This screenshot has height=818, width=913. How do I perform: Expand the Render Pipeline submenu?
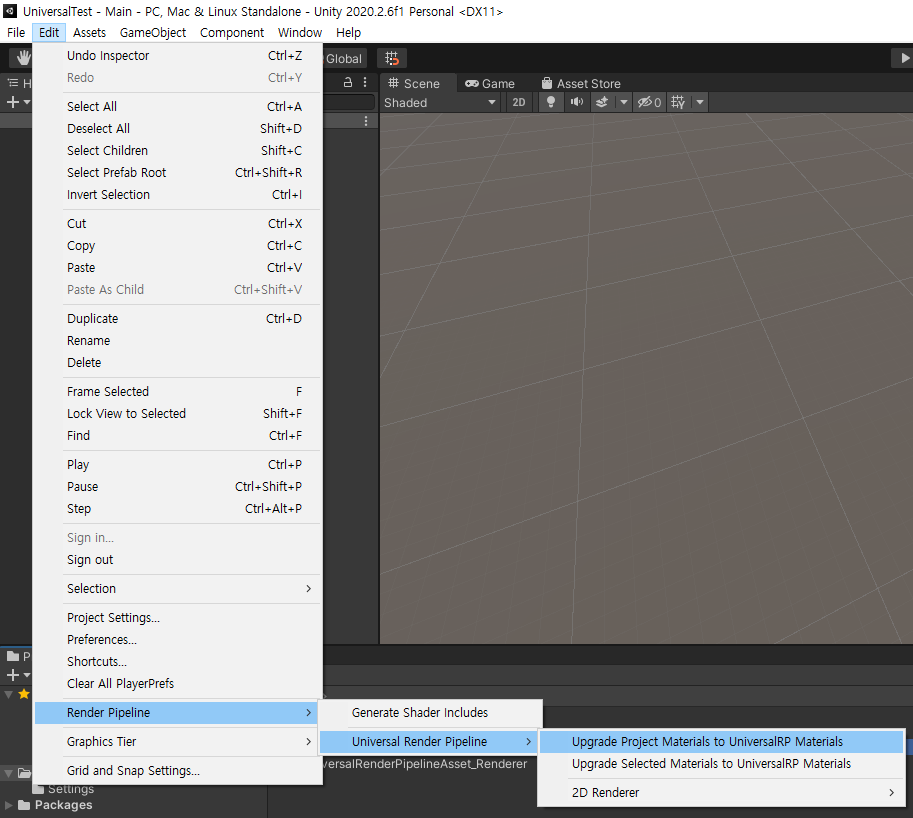pyautogui.click(x=176, y=713)
